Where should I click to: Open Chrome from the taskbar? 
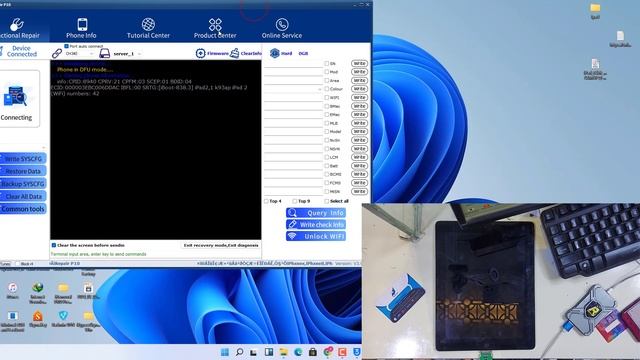328,352
